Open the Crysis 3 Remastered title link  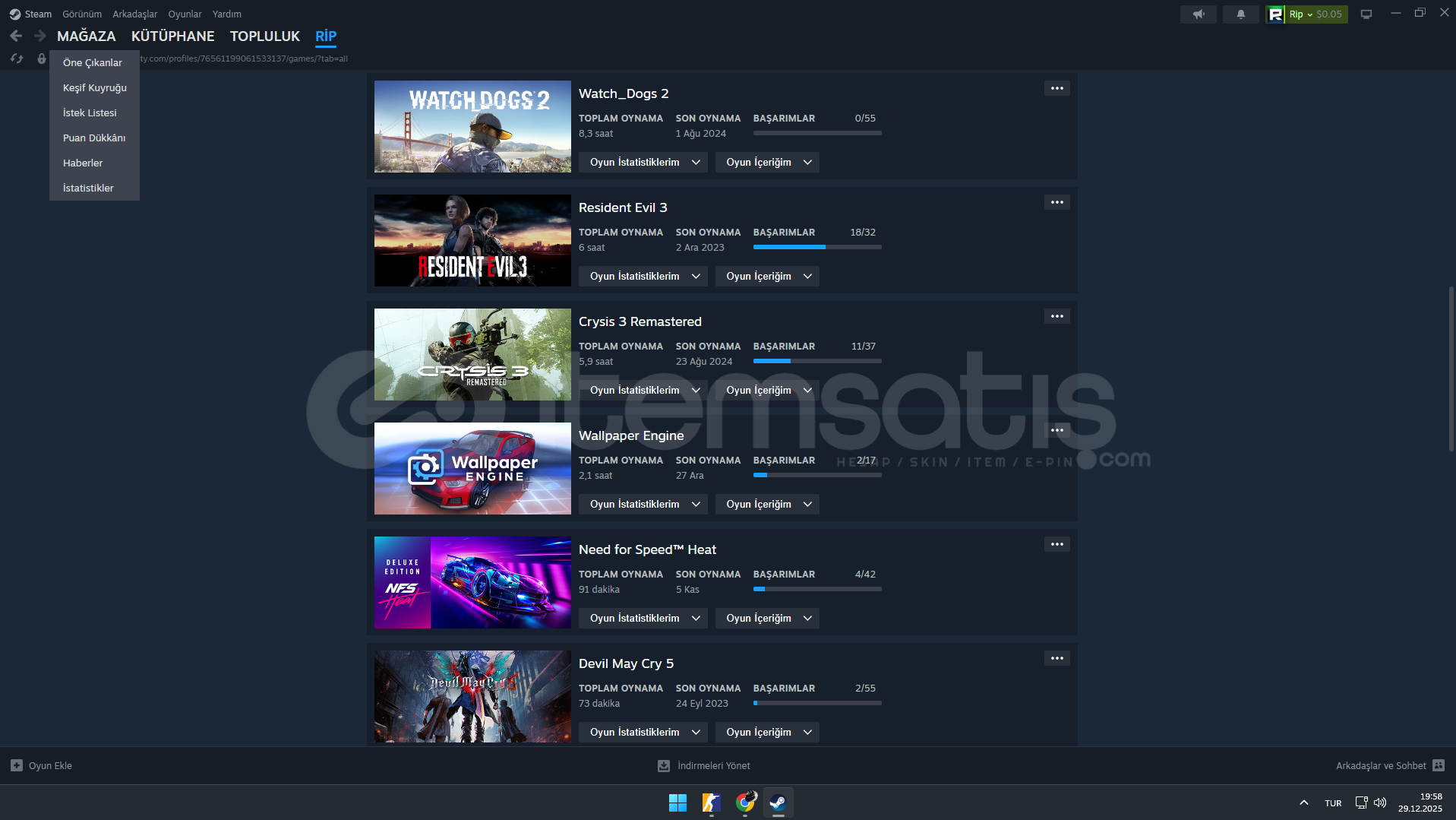pyautogui.click(x=640, y=321)
